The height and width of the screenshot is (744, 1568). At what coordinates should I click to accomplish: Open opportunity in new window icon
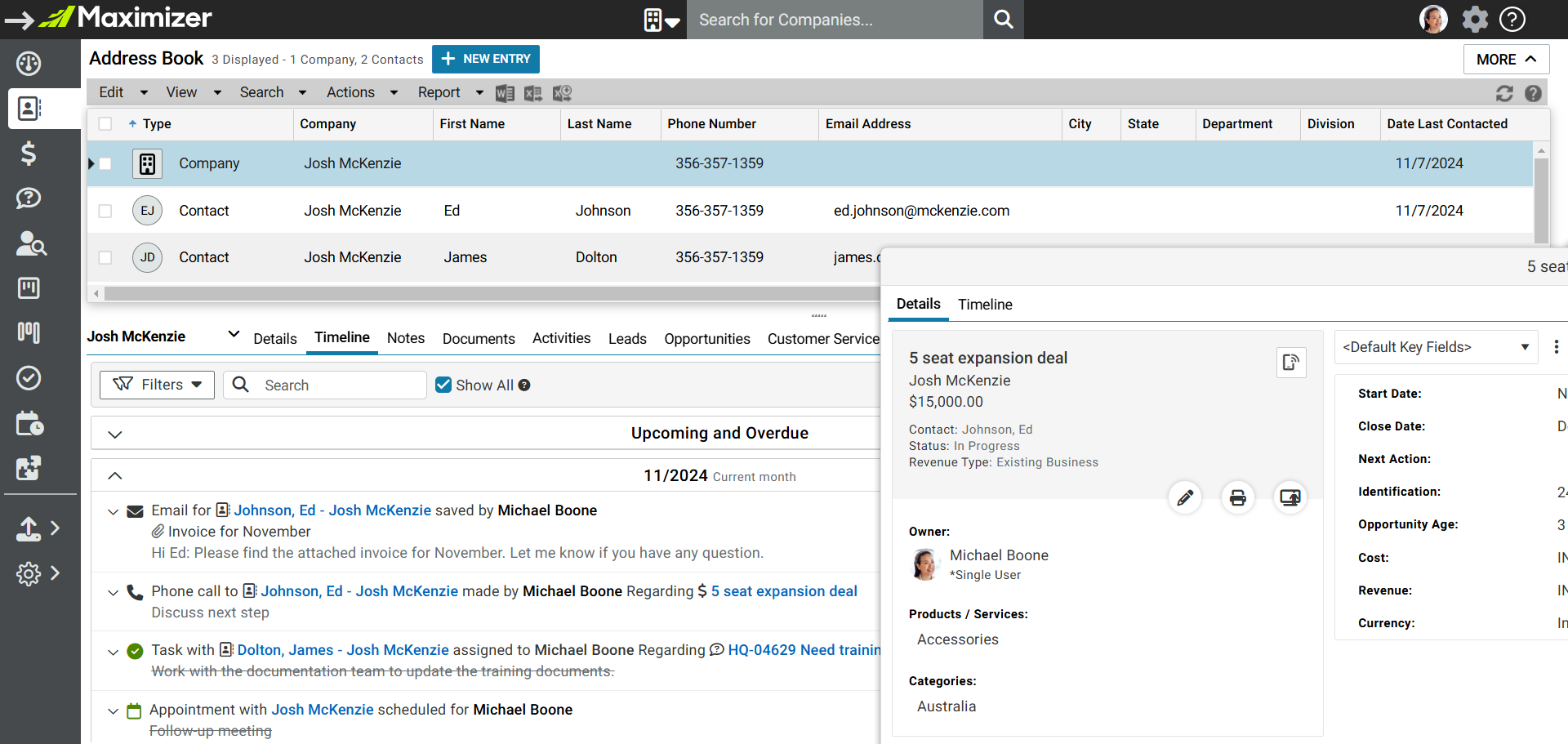[1290, 497]
